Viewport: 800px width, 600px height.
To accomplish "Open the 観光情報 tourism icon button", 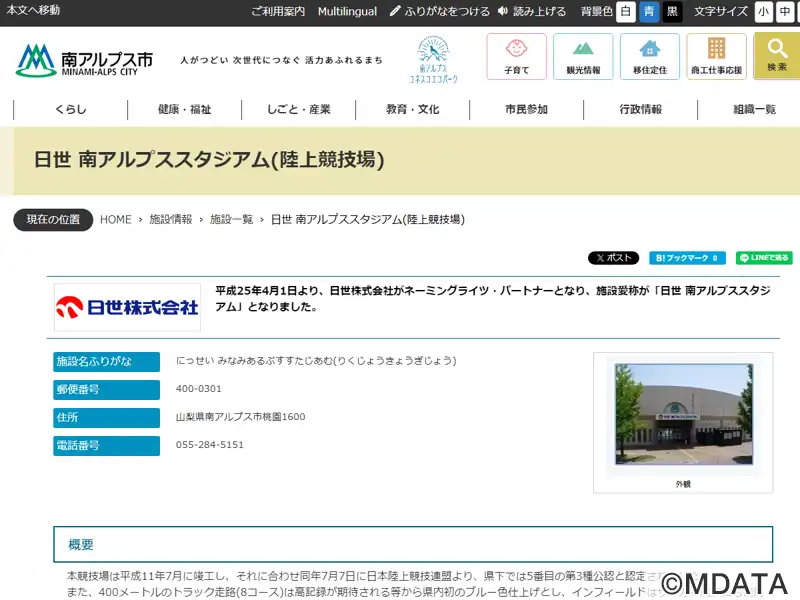I will point(583,57).
